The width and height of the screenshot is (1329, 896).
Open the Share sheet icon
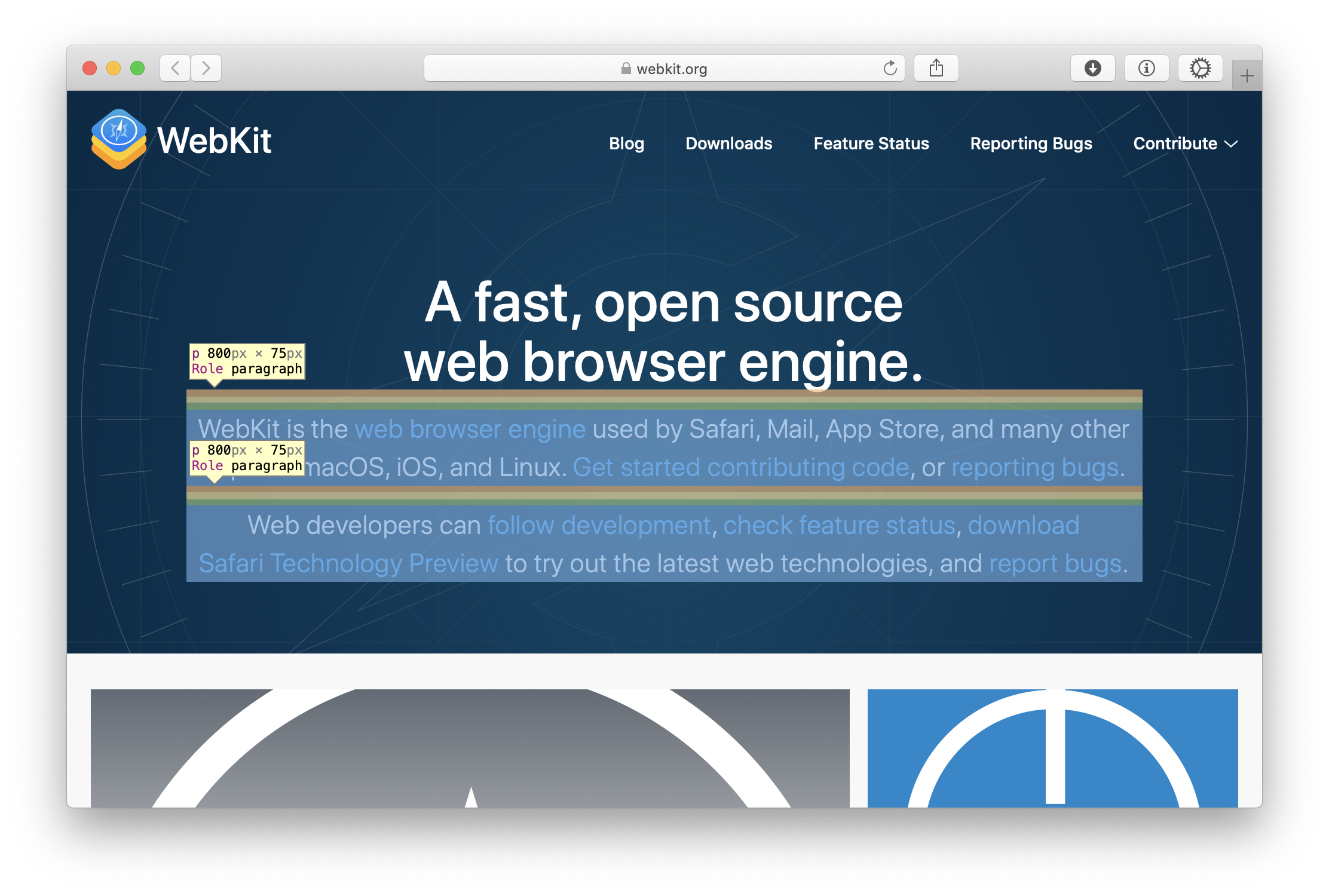(x=936, y=68)
